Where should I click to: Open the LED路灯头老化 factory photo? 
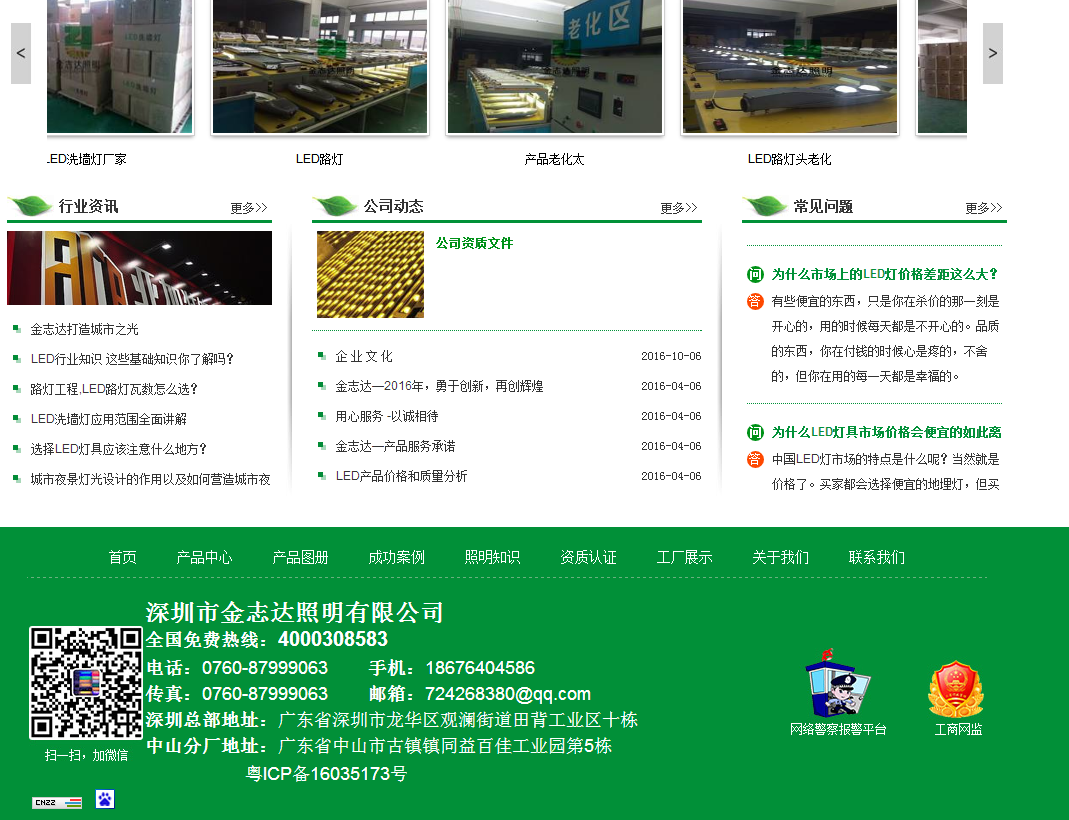click(x=789, y=66)
